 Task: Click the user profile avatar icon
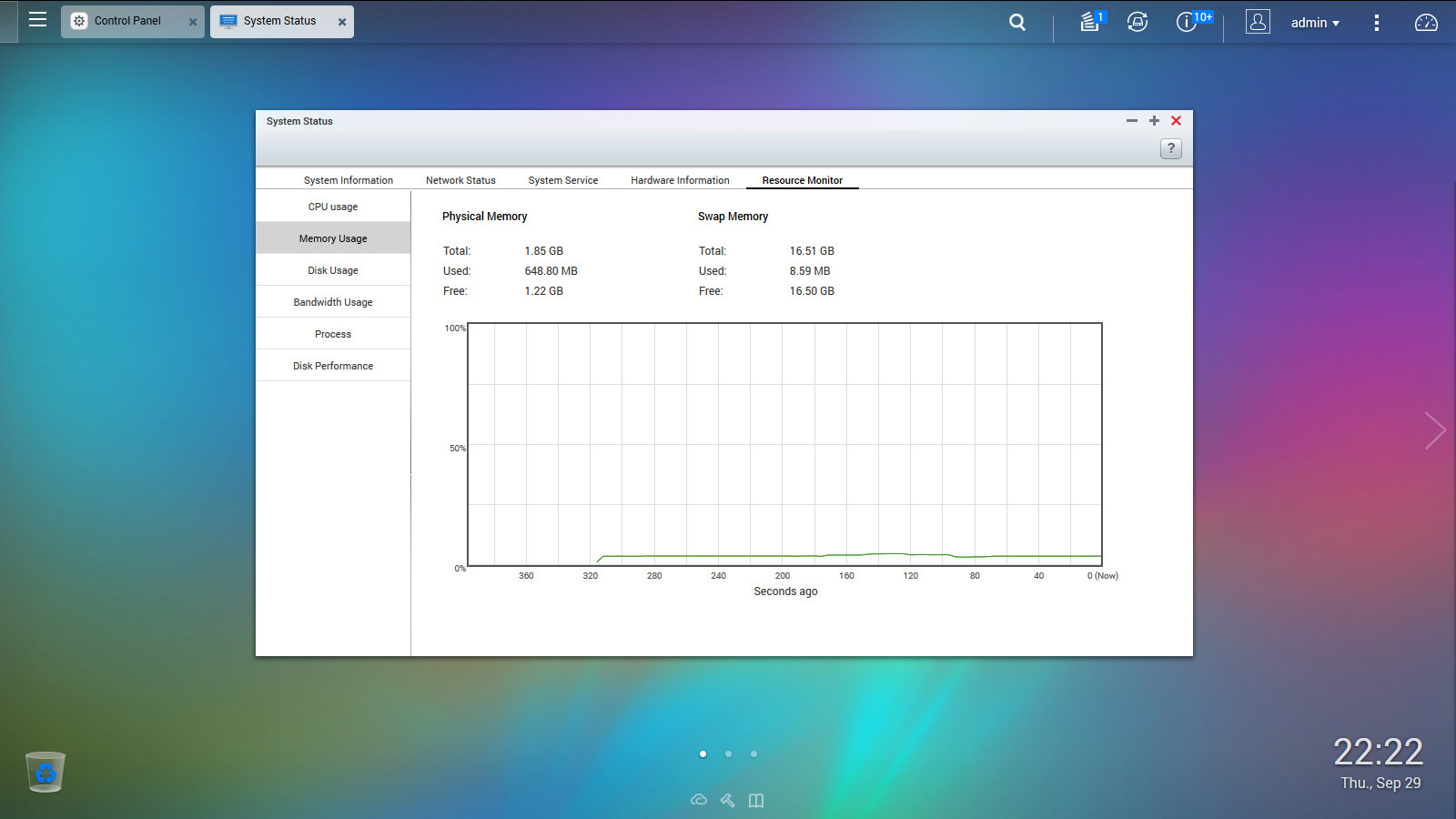1258,22
